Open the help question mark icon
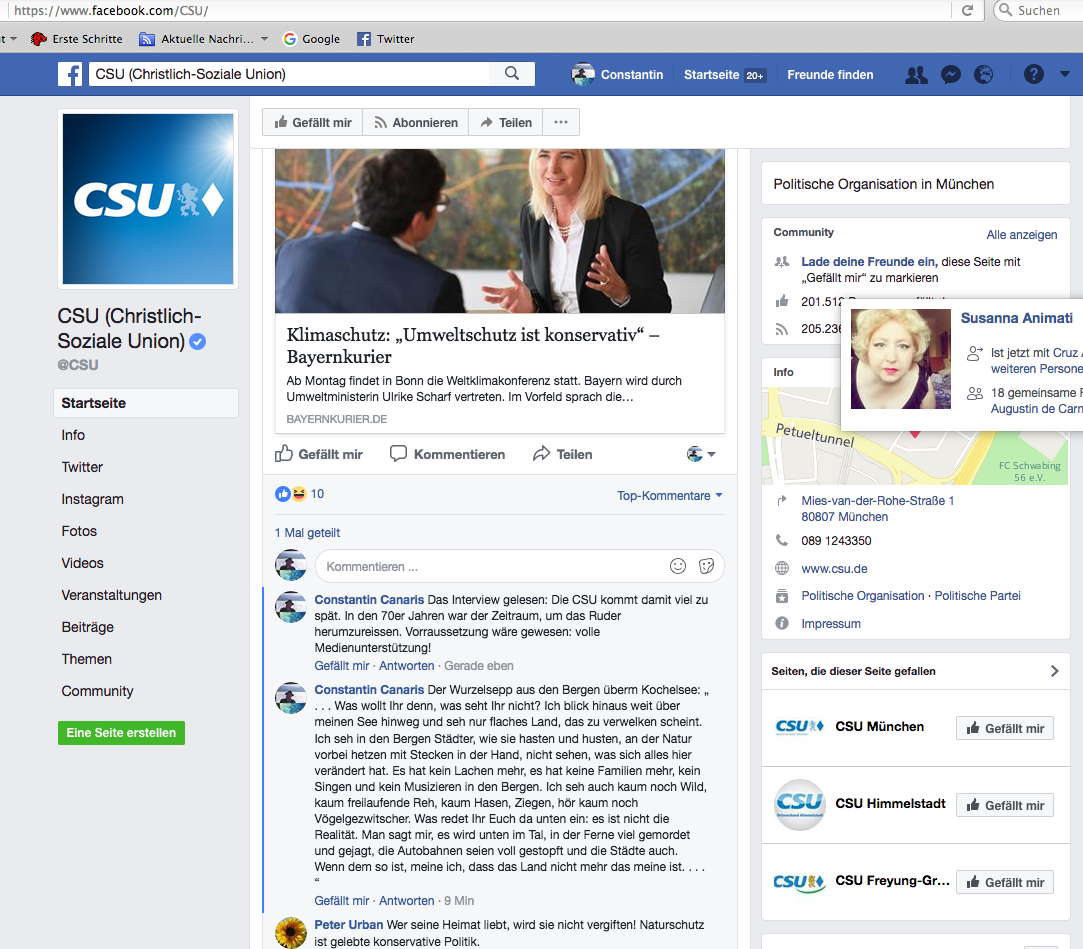Screen dimensions: 1083x949 coord(1033,75)
